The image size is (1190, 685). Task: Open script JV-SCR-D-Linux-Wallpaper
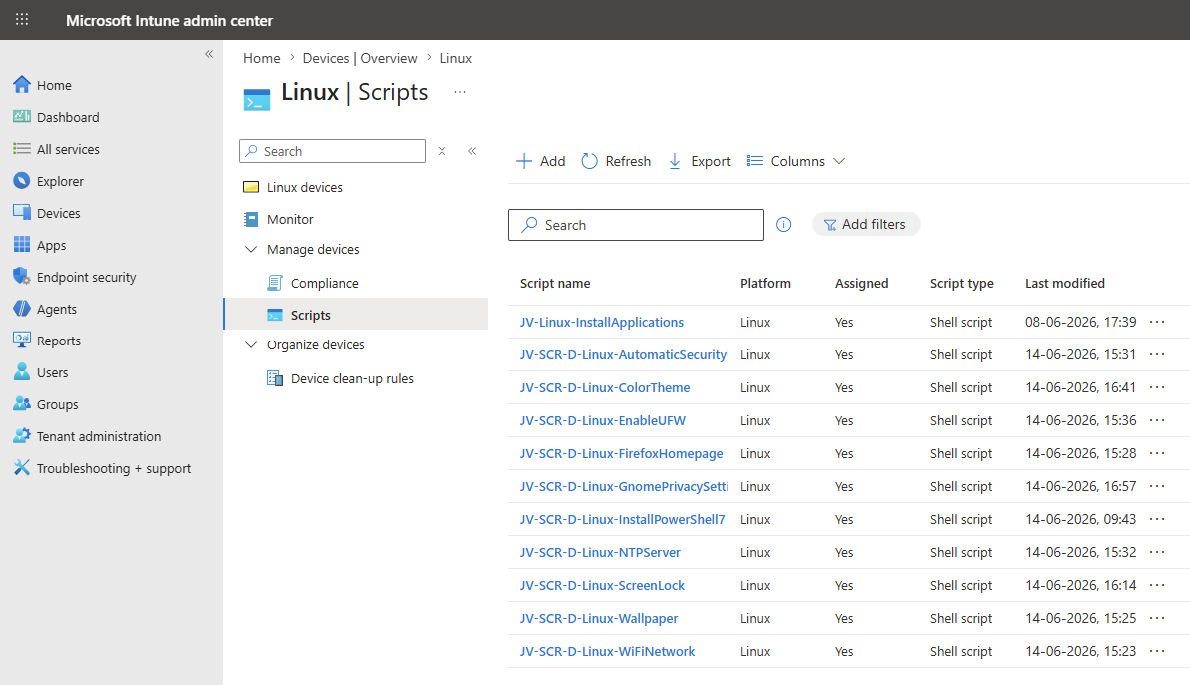599,617
